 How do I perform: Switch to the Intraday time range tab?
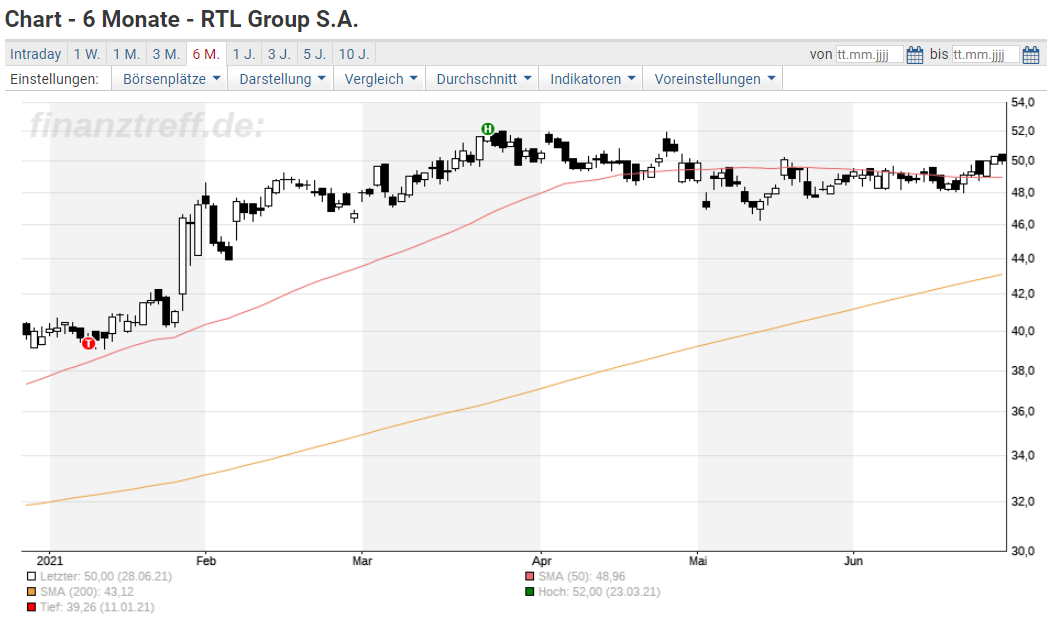[35, 54]
